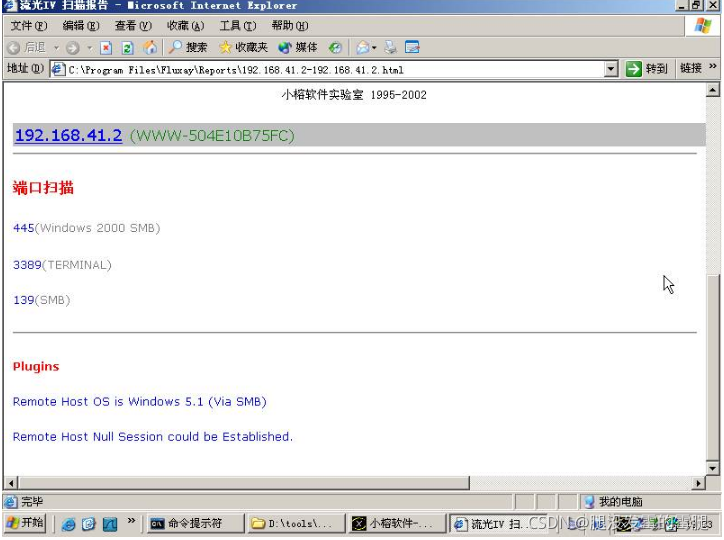Click the 445 port link
The height and width of the screenshot is (540, 724).
[x=24, y=228]
